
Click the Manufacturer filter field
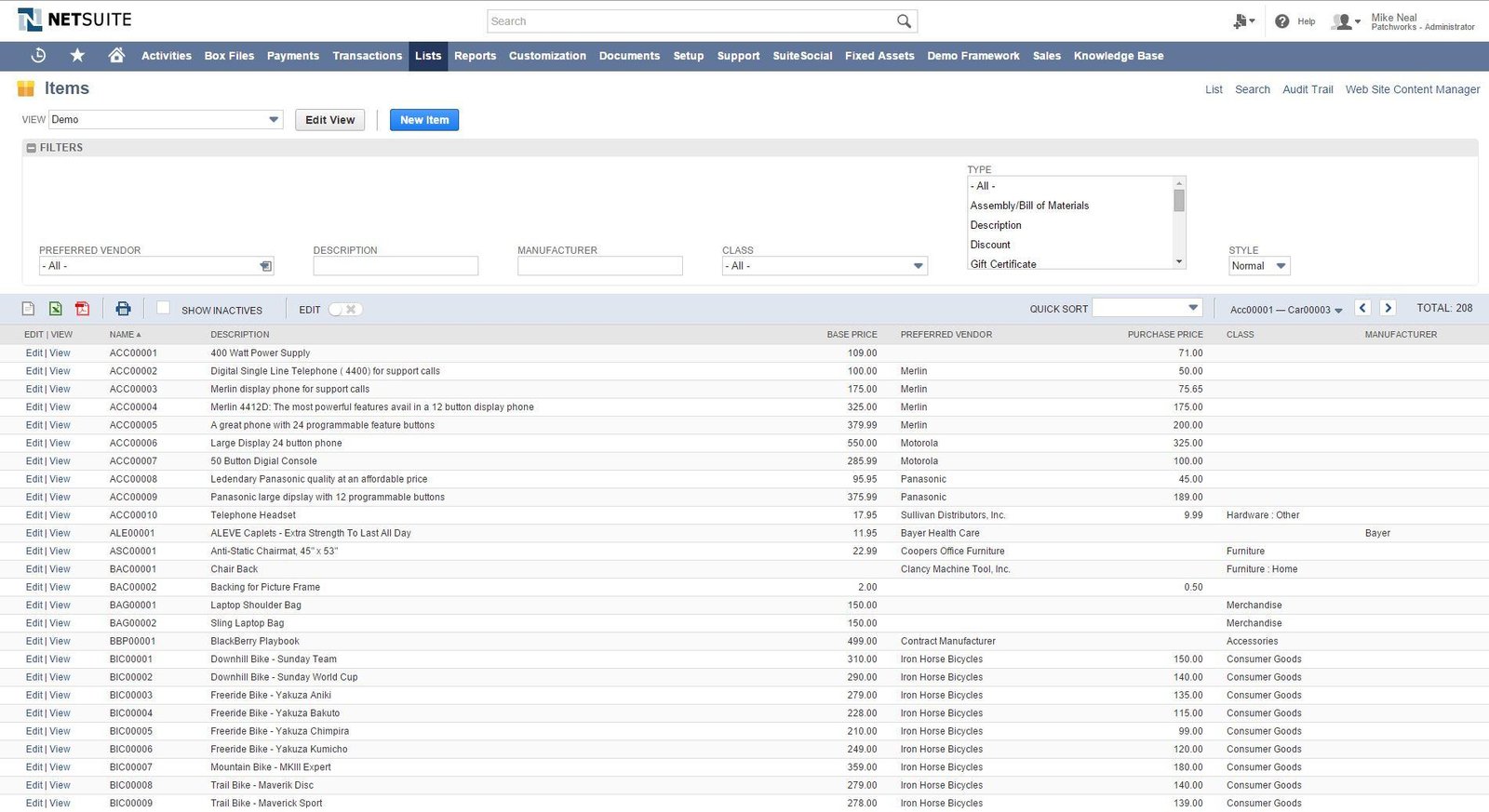click(x=600, y=266)
